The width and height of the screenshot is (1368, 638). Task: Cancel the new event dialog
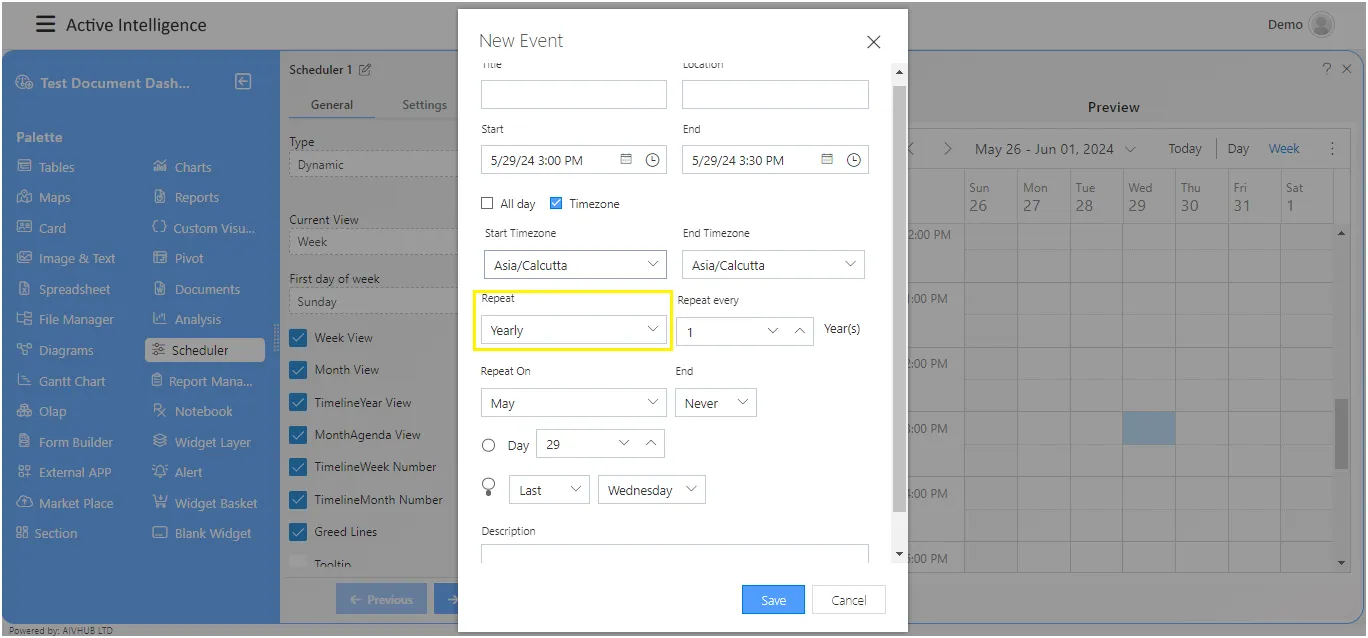(x=848, y=600)
